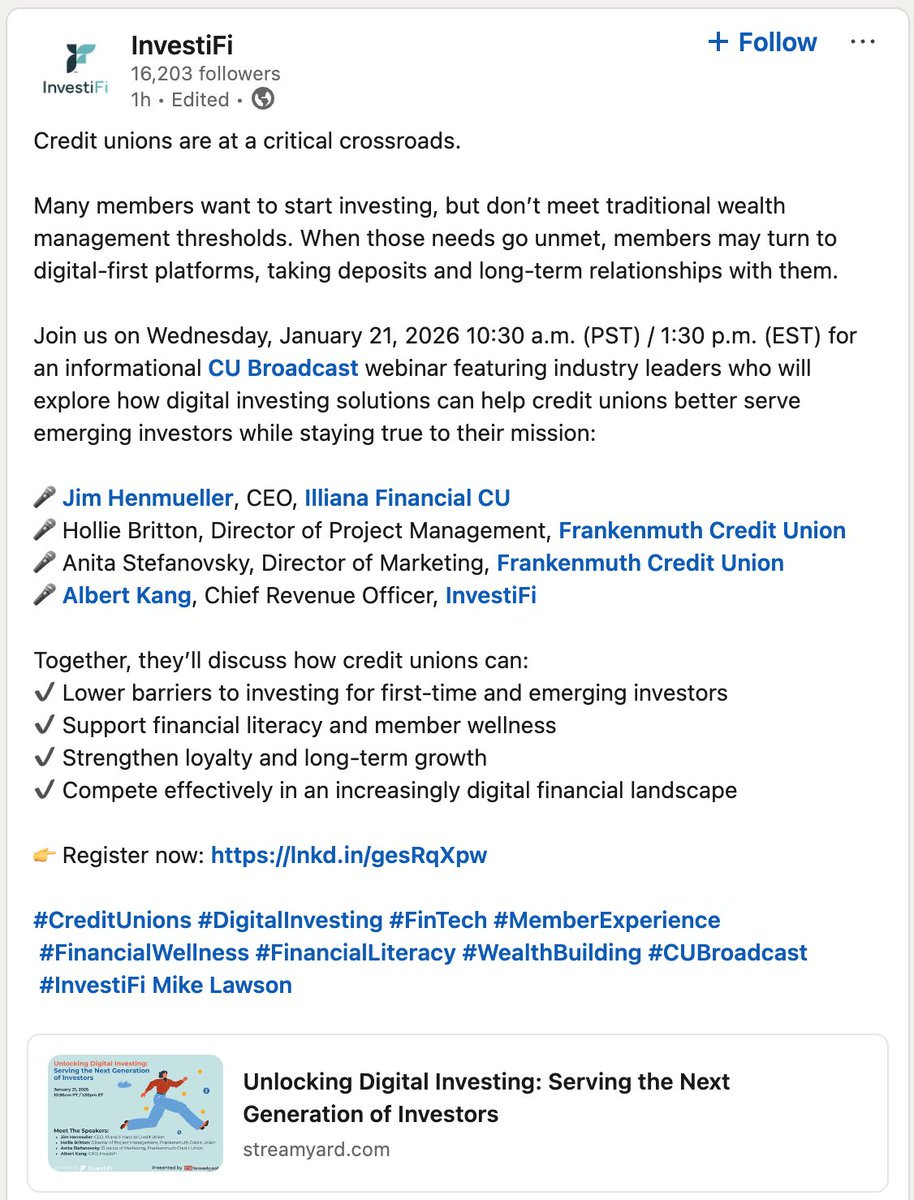Click the InvestiFi link after Chief Revenue Officer

pyautogui.click(x=490, y=596)
